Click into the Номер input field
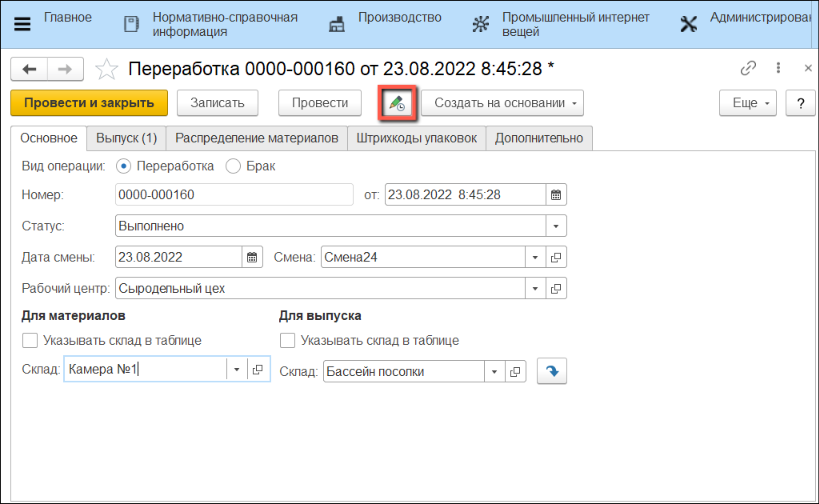This screenshot has width=819, height=504. point(234,195)
